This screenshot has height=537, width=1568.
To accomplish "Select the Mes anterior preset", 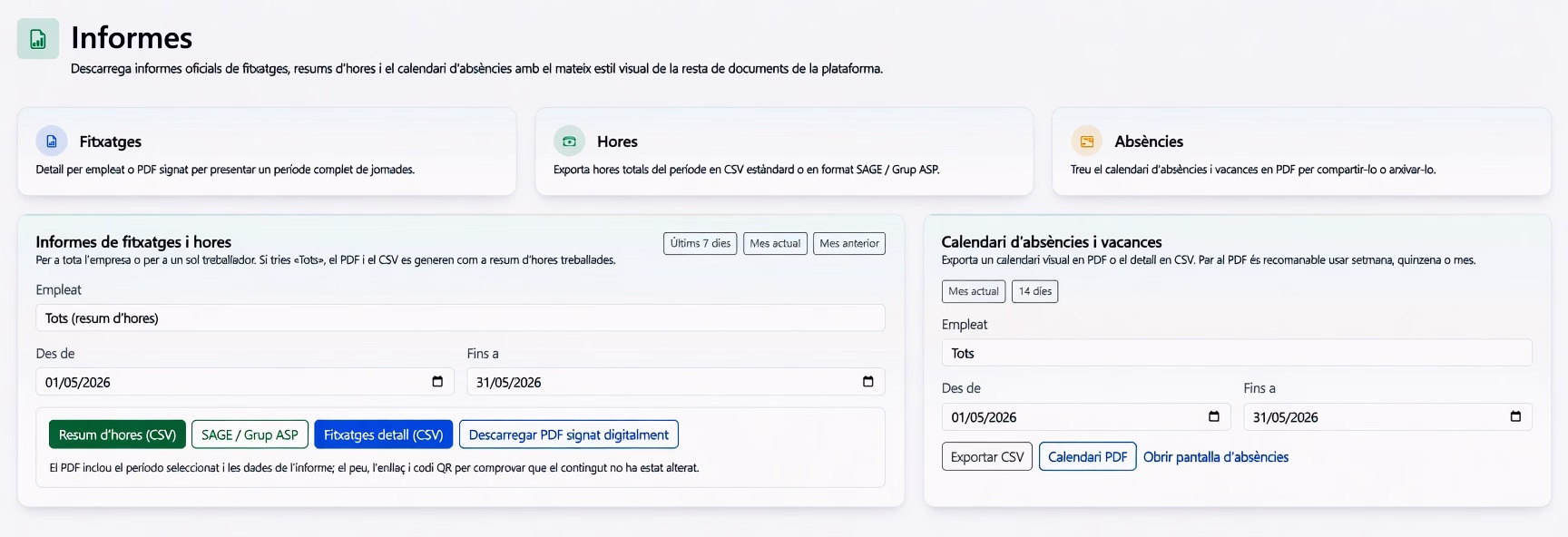I will click(x=849, y=243).
